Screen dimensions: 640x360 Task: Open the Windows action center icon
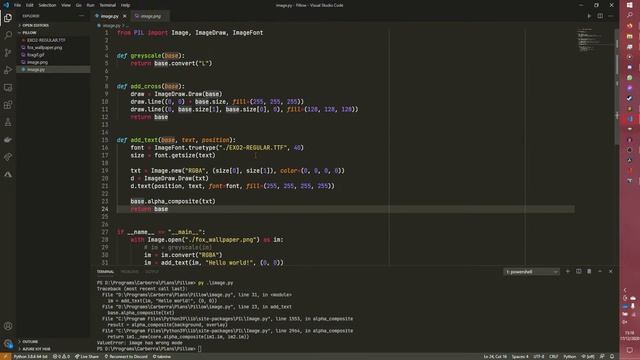tap(630, 350)
